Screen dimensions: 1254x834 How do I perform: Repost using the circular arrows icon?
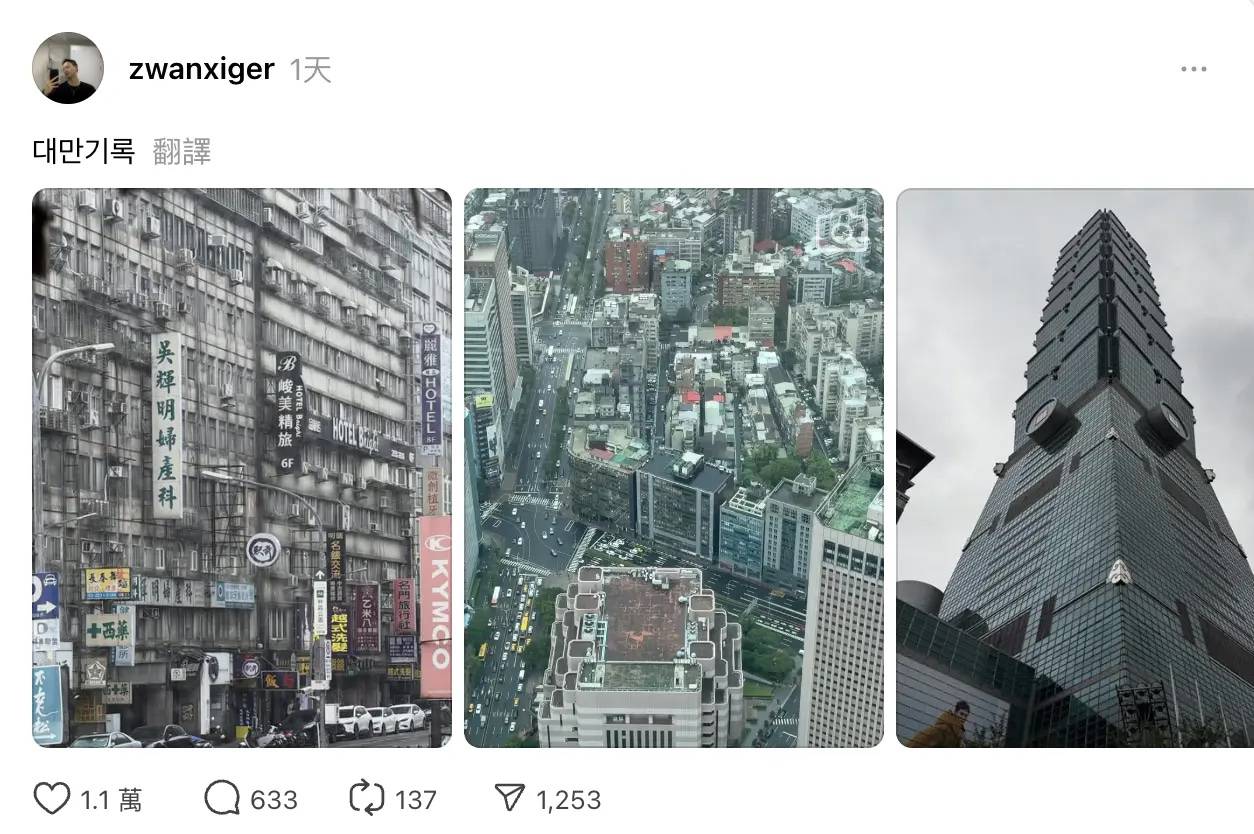[x=366, y=799]
